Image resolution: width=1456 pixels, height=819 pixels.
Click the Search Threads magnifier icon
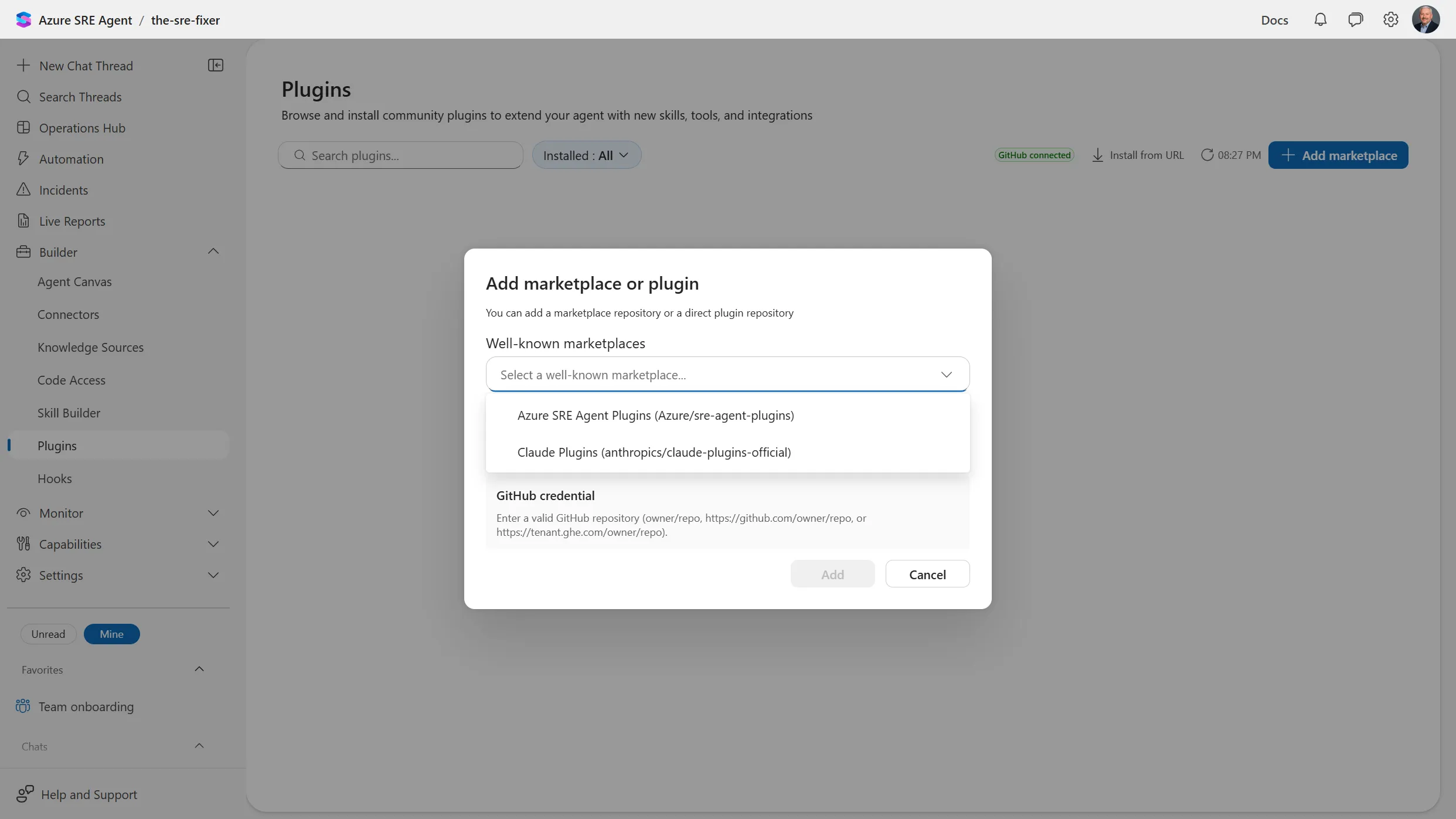(x=23, y=97)
